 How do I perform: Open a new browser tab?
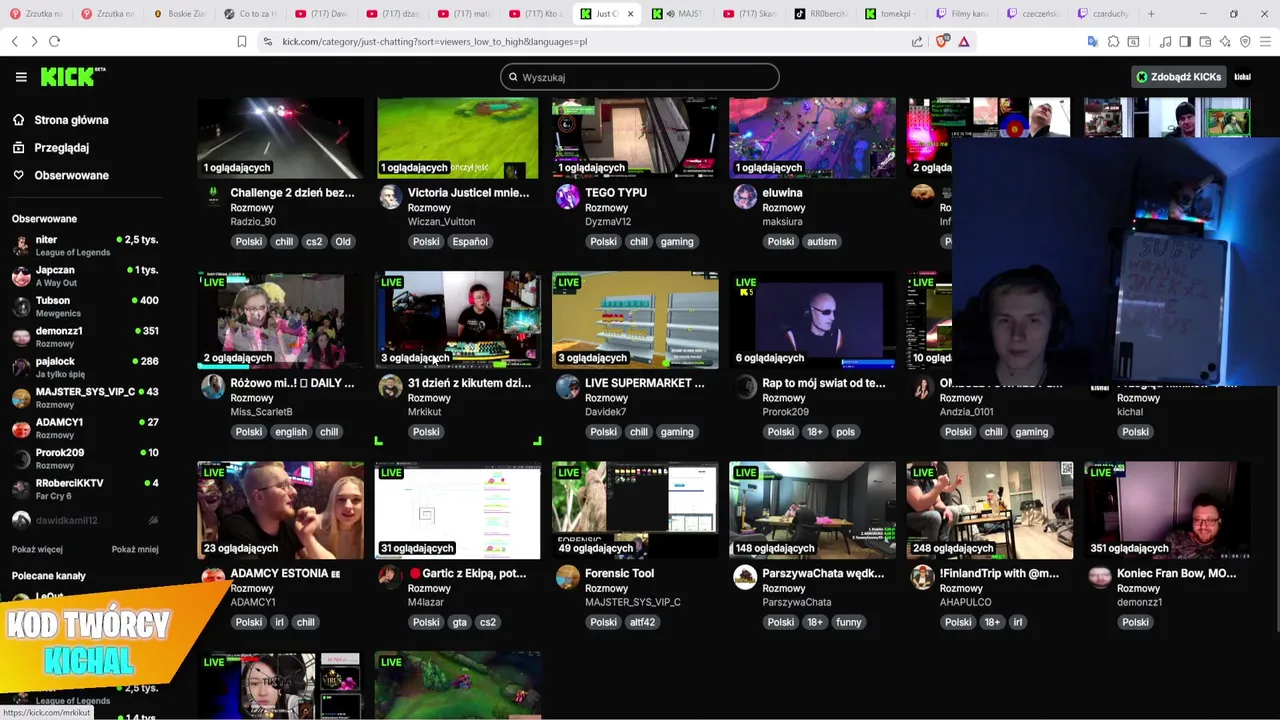[1151, 14]
